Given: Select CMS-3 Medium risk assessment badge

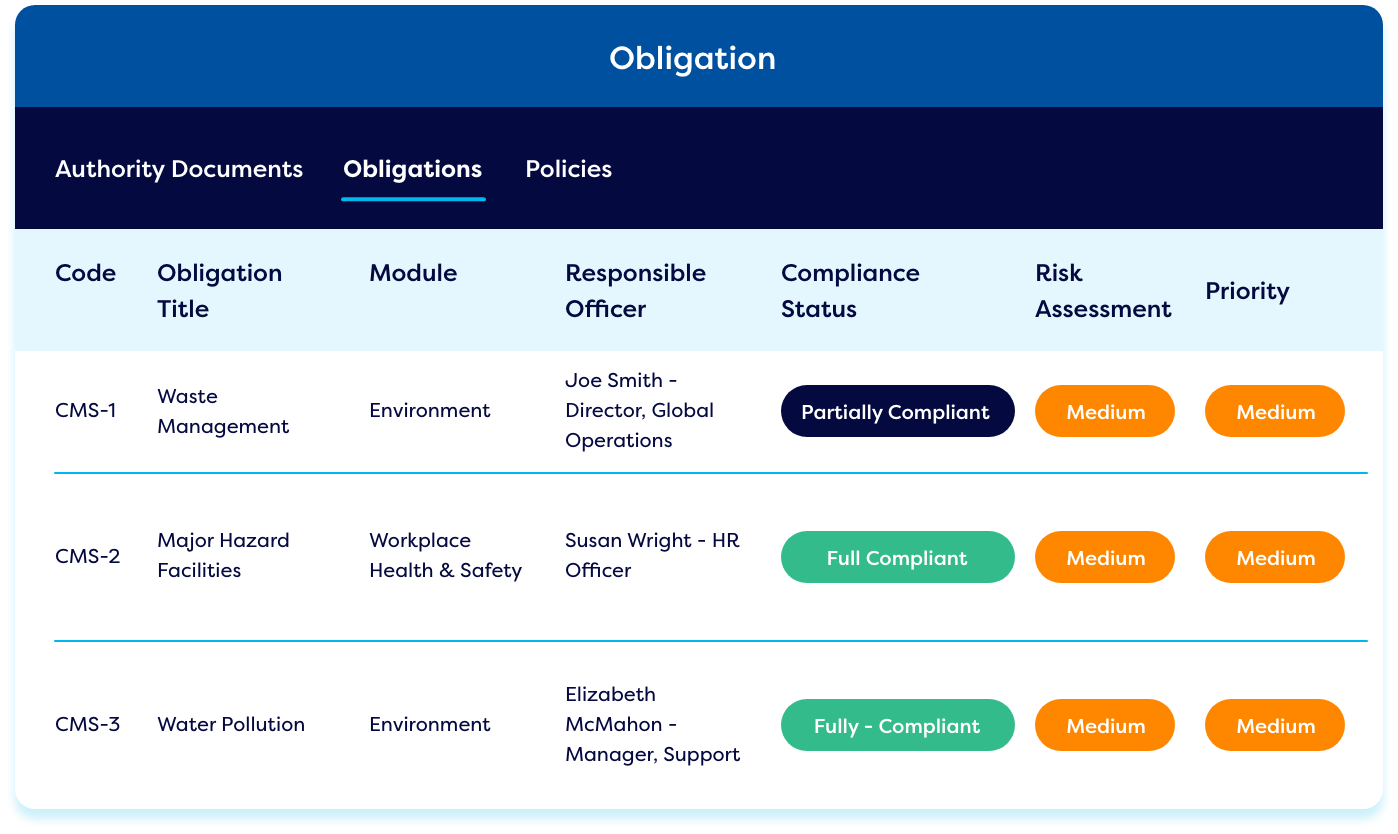Looking at the screenshot, I should point(1105,725).
